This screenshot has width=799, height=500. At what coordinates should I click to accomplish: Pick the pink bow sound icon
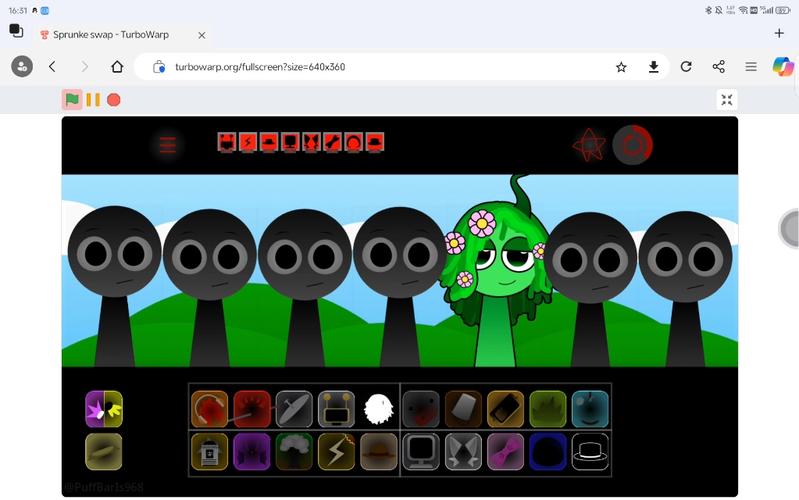coord(505,452)
